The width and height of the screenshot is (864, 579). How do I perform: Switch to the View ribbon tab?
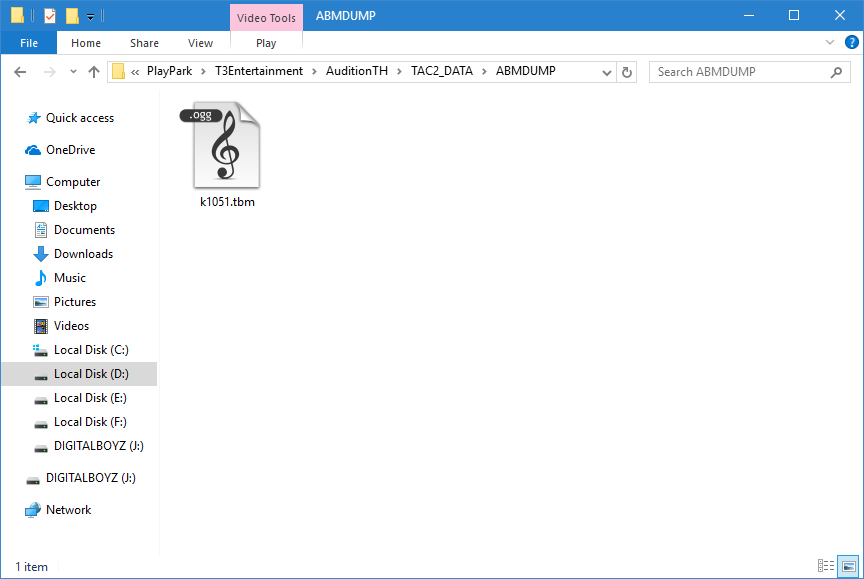(200, 43)
